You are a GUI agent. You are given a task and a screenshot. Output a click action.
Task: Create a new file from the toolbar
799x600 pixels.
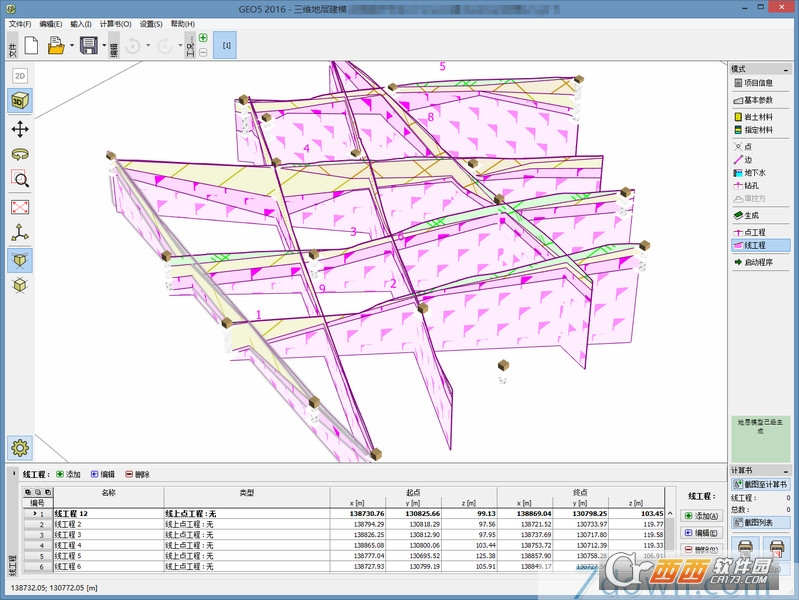click(32, 45)
